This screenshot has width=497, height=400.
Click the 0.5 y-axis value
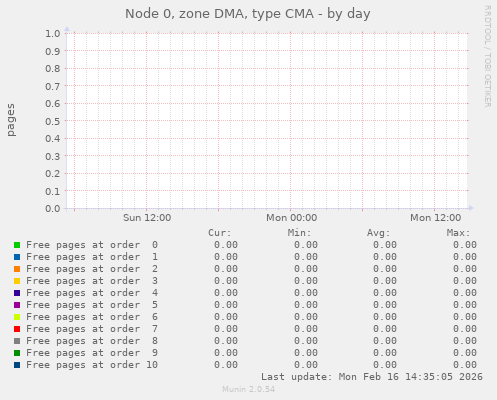(x=53, y=121)
